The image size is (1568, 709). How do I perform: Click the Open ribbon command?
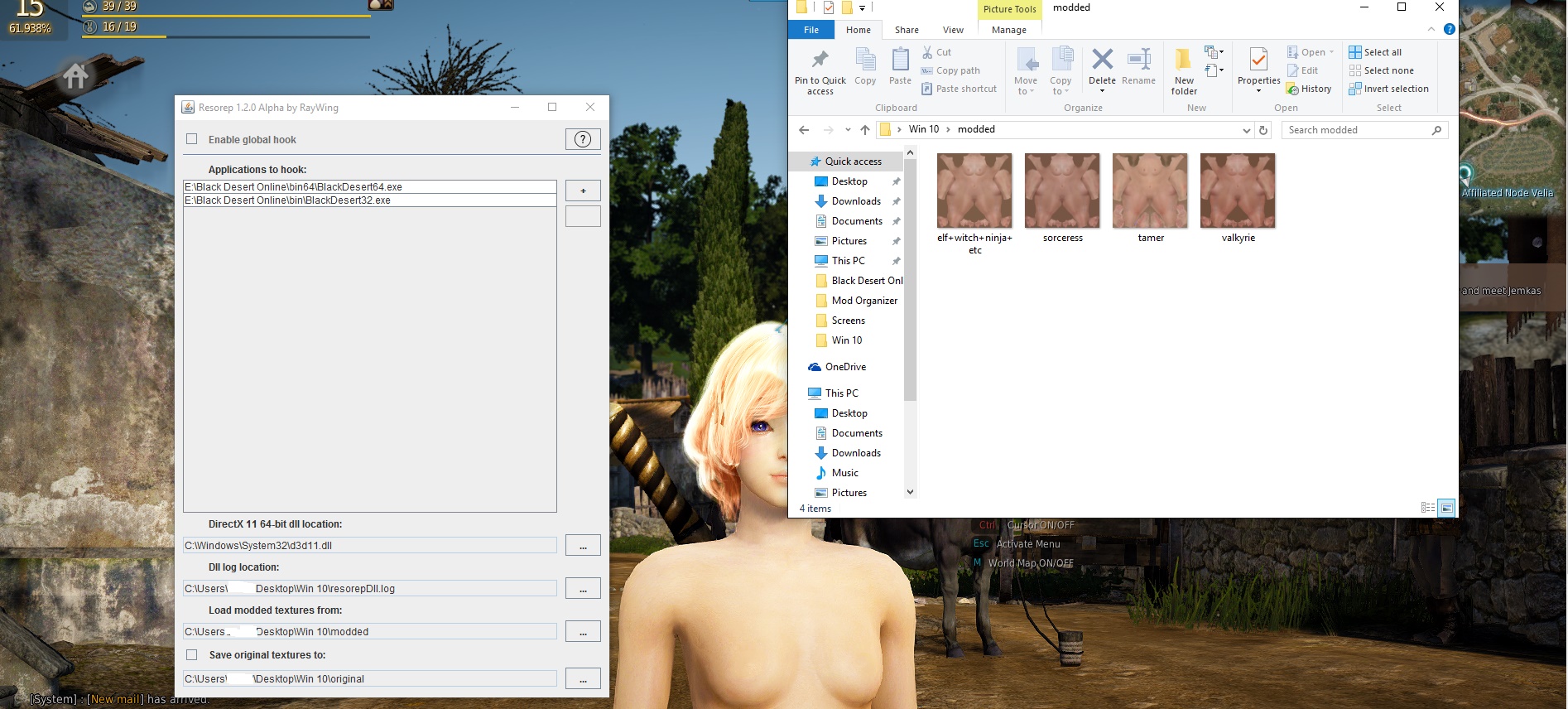click(1311, 52)
